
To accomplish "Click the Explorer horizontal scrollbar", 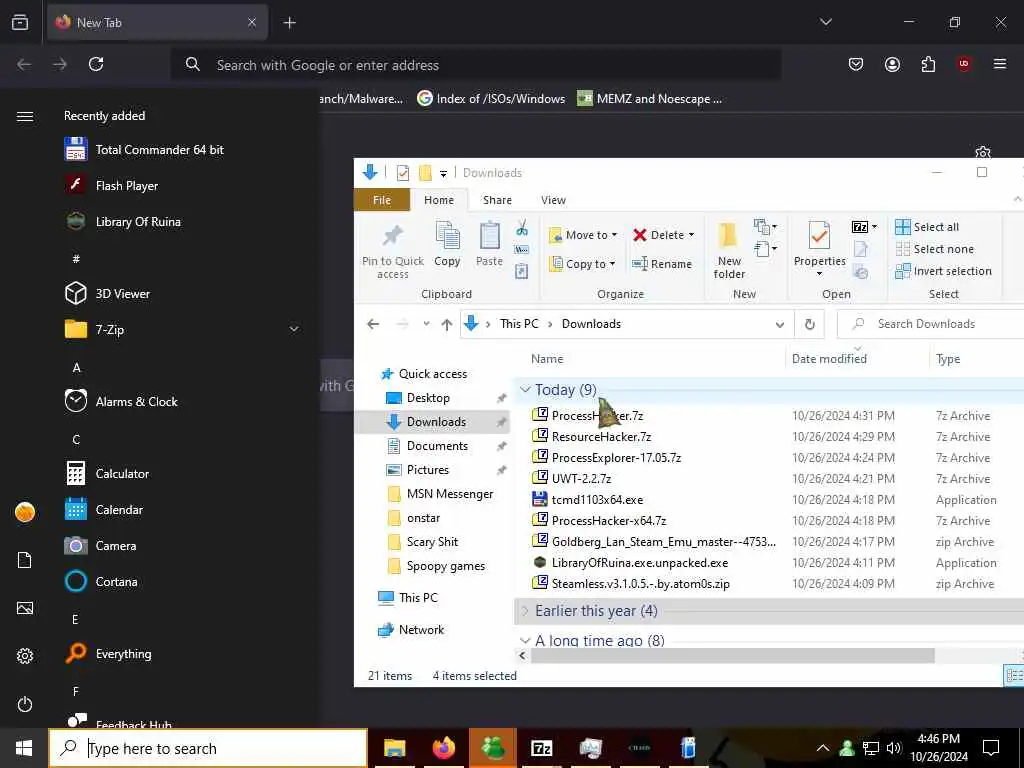I will (x=733, y=655).
